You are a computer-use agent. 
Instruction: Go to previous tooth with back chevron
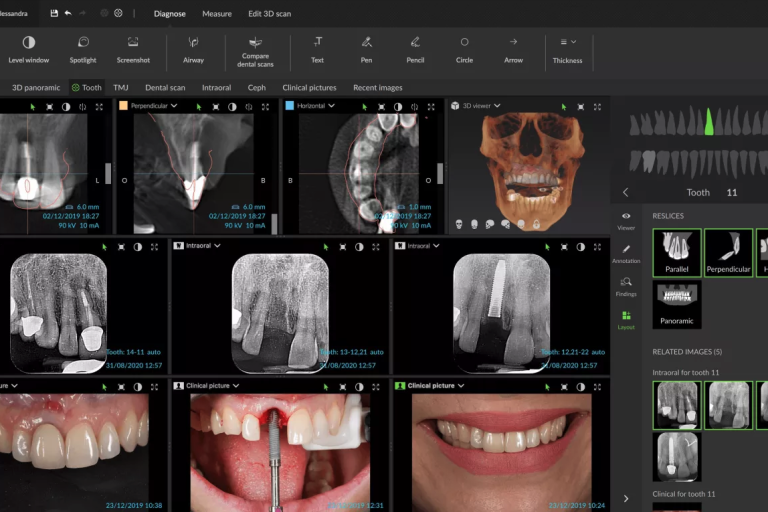(x=626, y=192)
